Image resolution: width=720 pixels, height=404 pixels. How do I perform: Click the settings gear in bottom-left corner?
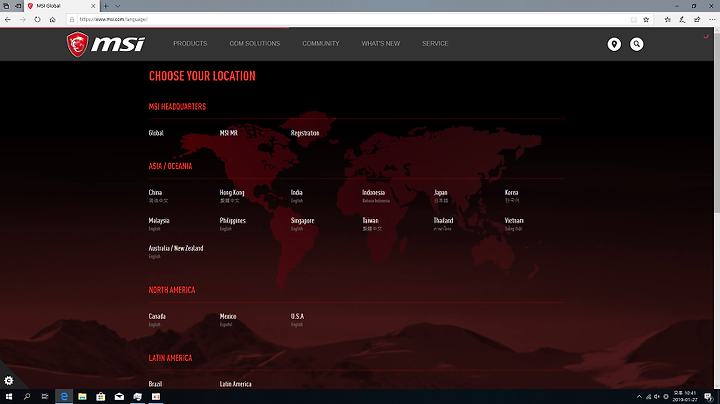point(9,381)
